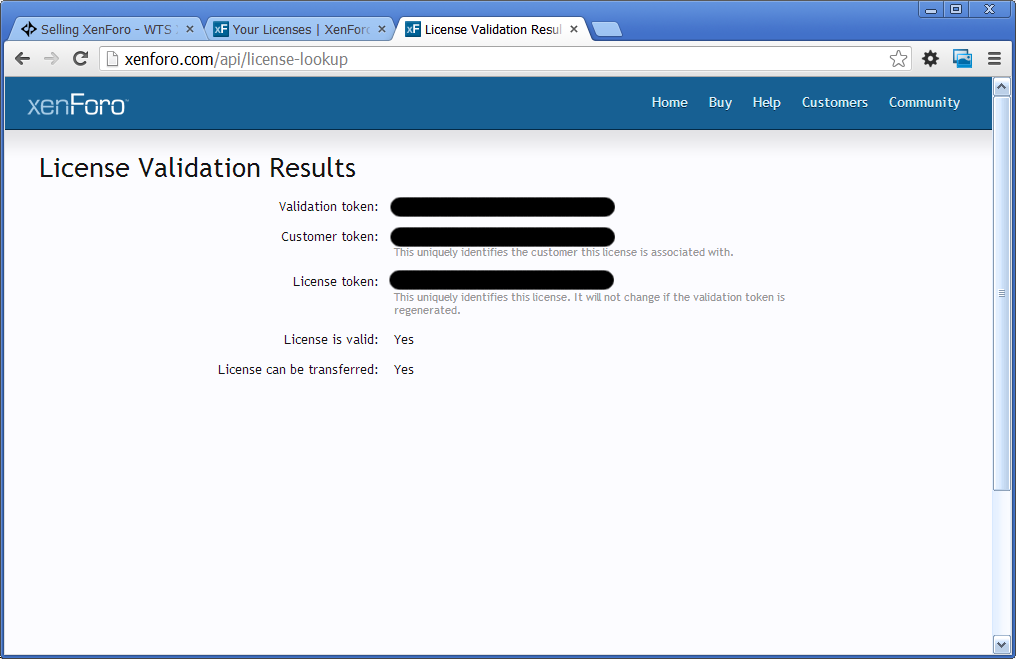The height and width of the screenshot is (659, 1016).
Task: Switch to the Your Licenses | XenForo tab
Action: [x=300, y=29]
